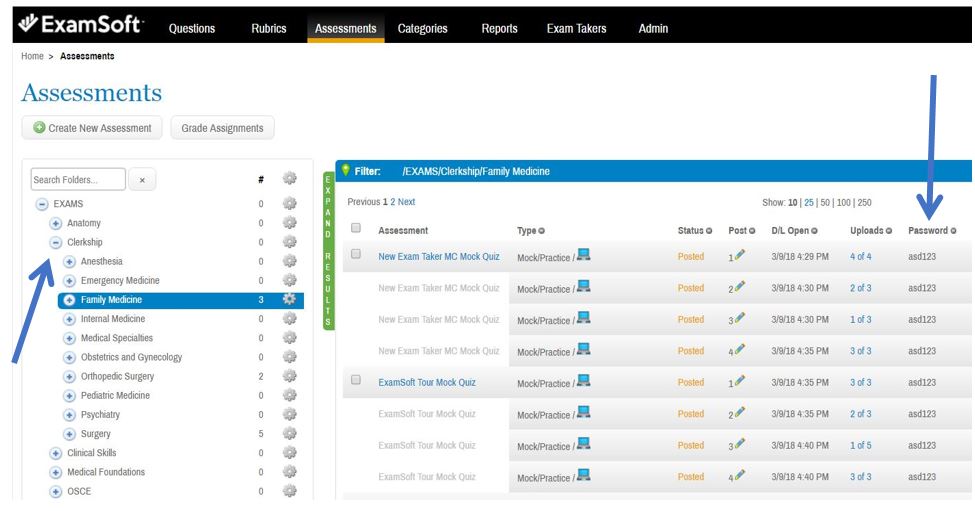975x511 pixels.
Task: Click the sort icon next to Password column
Action: coord(953,231)
